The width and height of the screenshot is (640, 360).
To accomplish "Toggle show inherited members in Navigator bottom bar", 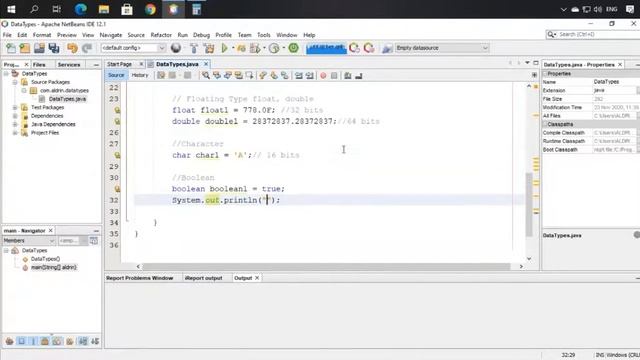I will coord(9,342).
